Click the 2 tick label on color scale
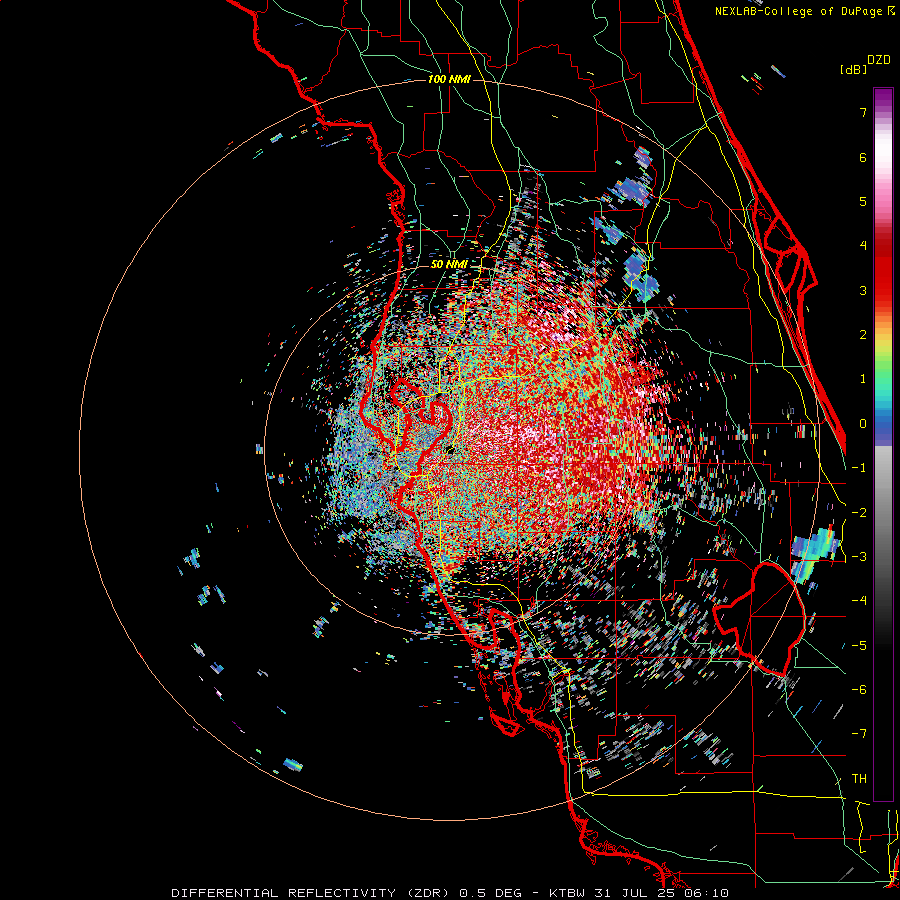Viewport: 900px width, 900px height. pyautogui.click(x=863, y=335)
